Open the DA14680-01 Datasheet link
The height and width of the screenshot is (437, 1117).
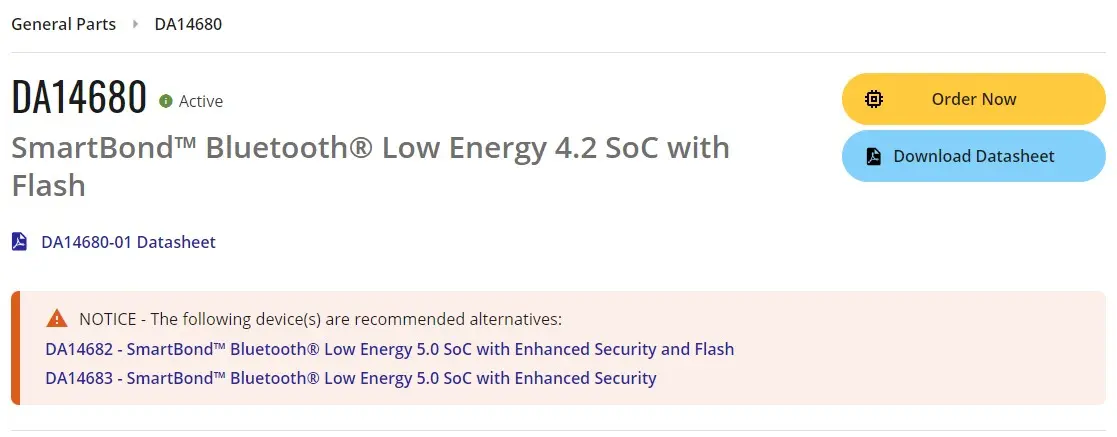(x=128, y=242)
